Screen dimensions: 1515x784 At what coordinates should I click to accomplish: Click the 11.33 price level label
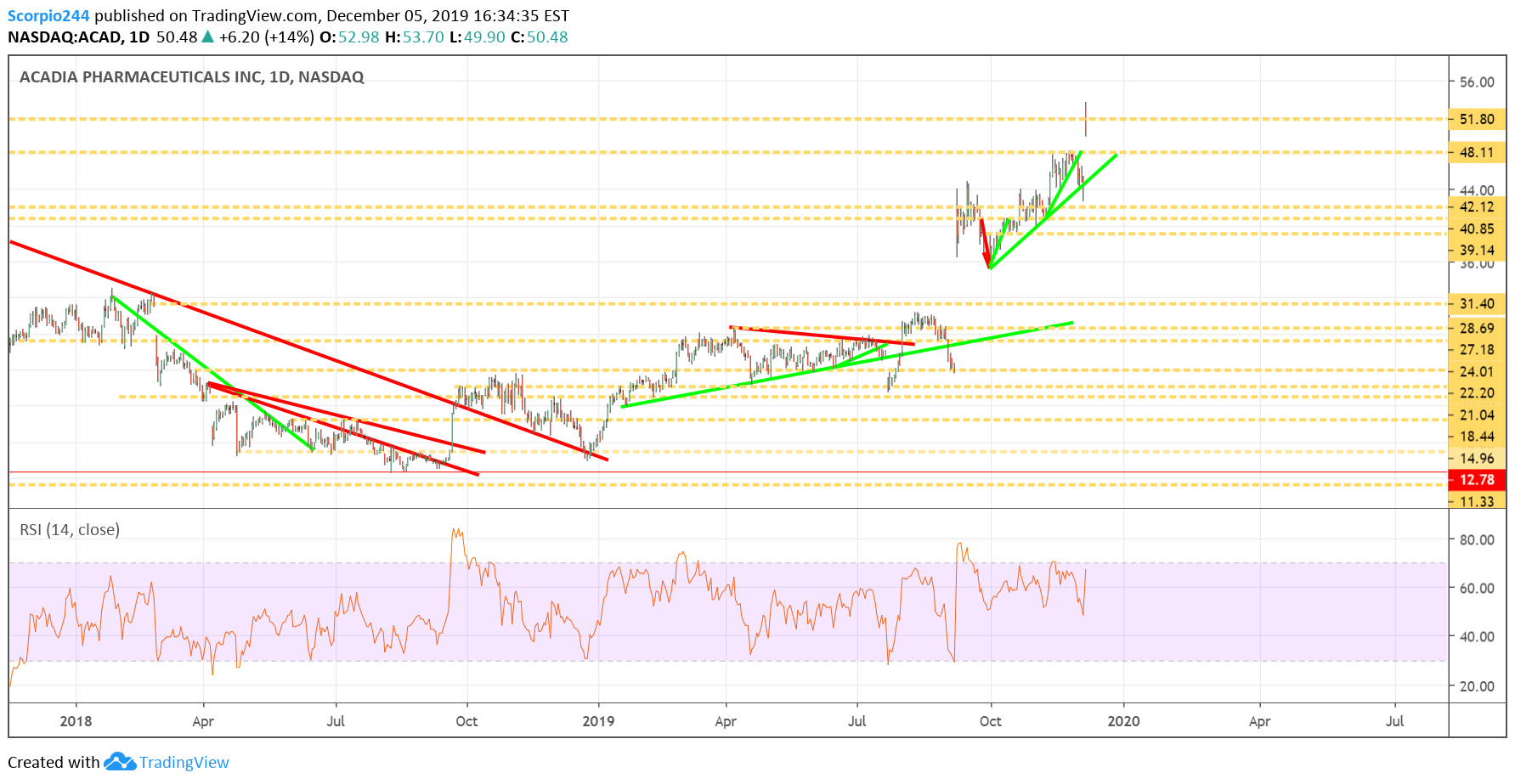pos(1477,501)
